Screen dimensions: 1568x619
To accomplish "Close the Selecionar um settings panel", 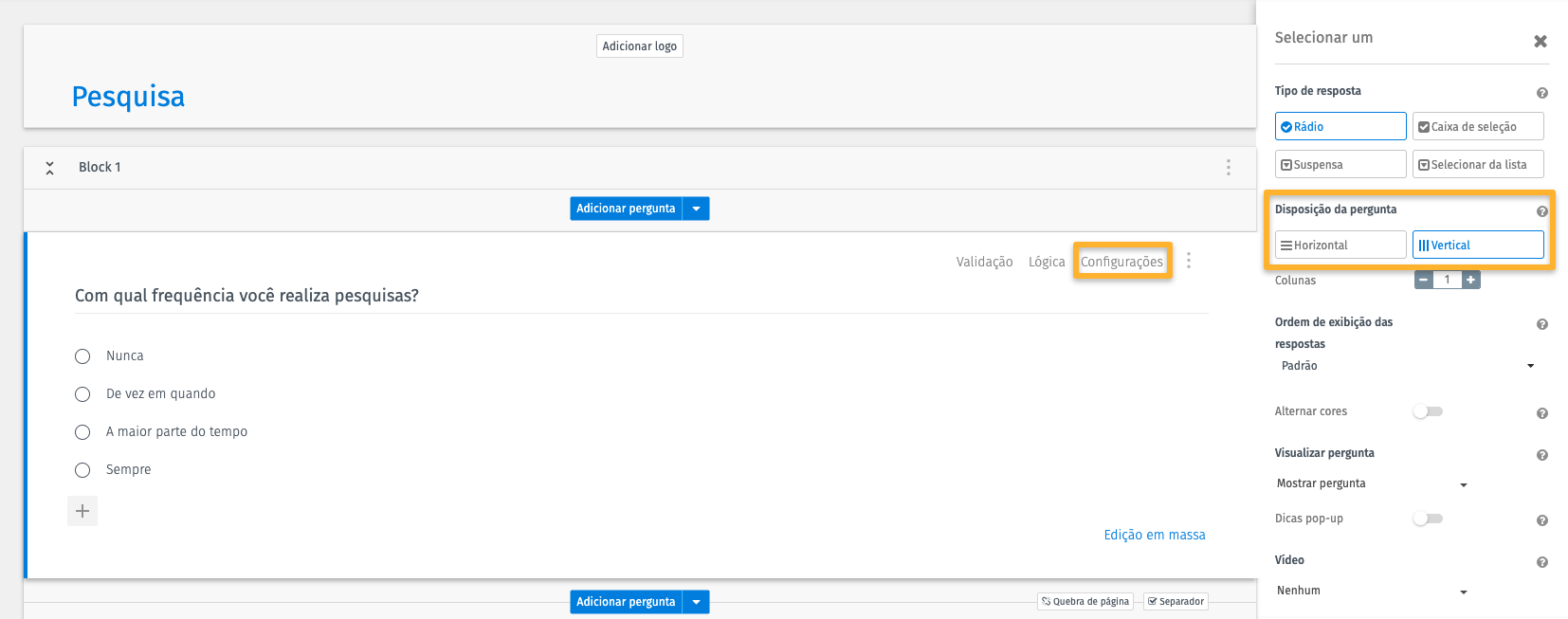I will [1541, 41].
